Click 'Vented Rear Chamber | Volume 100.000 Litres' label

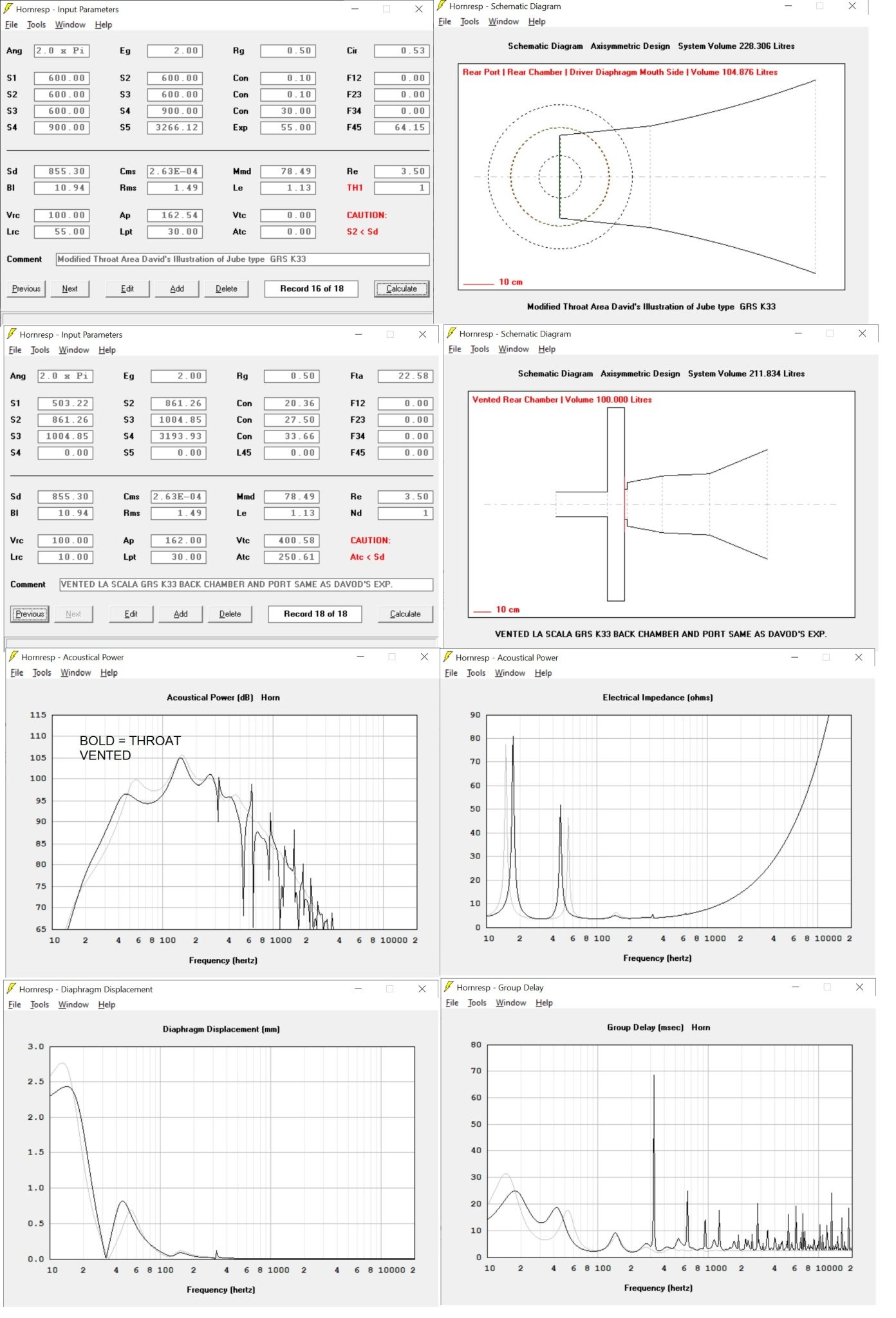[562, 400]
